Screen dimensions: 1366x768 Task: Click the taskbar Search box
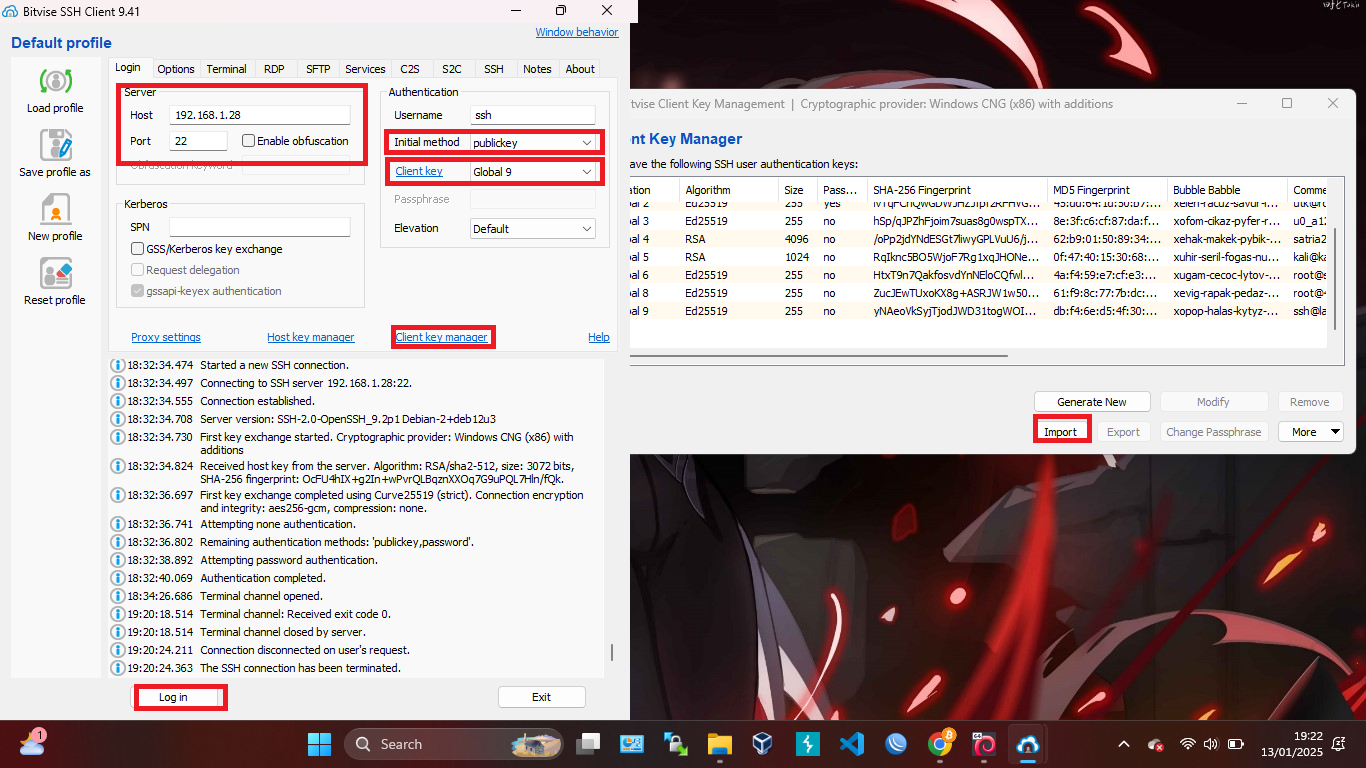tap(454, 744)
